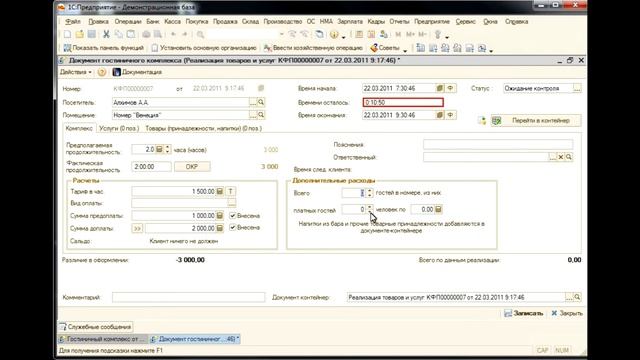The width and height of the screenshot is (640, 360).
Task: Switch to Гостиничный комплекс window tab
Action: click(x=102, y=339)
